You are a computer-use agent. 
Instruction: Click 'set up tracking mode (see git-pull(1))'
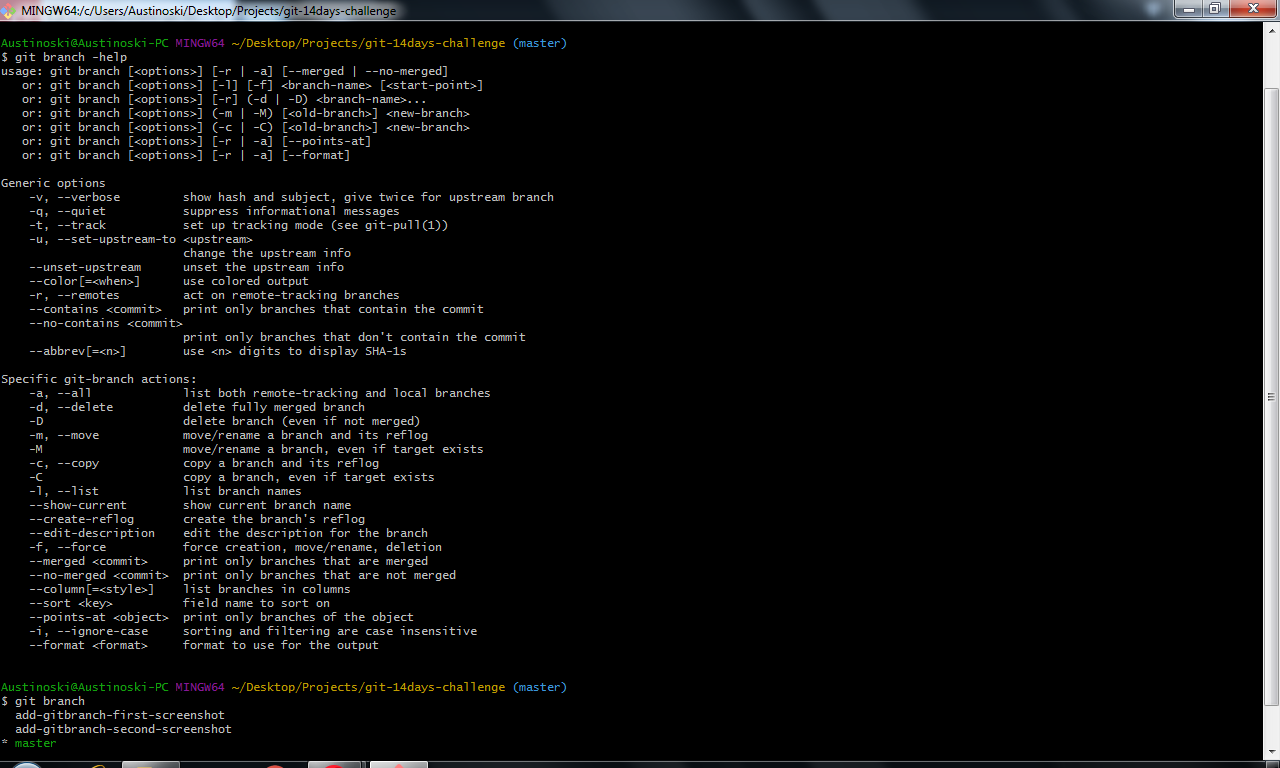(x=315, y=225)
